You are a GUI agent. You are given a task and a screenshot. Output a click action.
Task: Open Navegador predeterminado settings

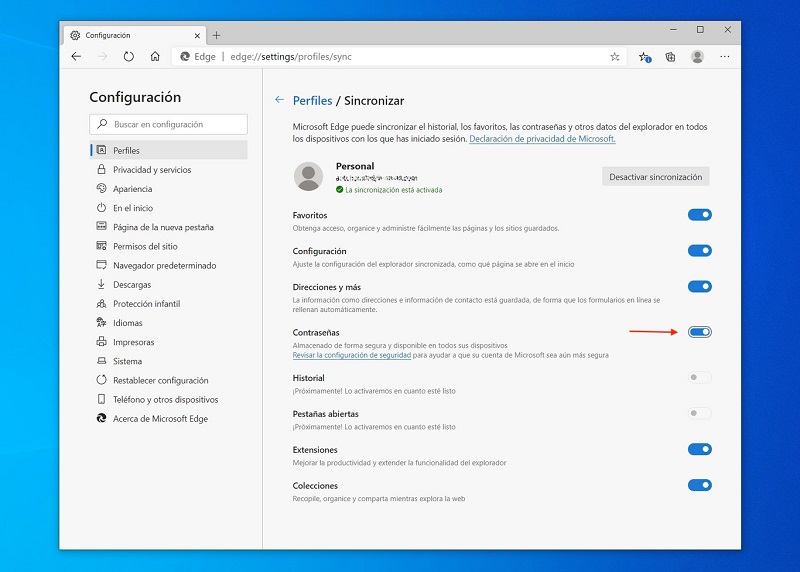pos(168,265)
